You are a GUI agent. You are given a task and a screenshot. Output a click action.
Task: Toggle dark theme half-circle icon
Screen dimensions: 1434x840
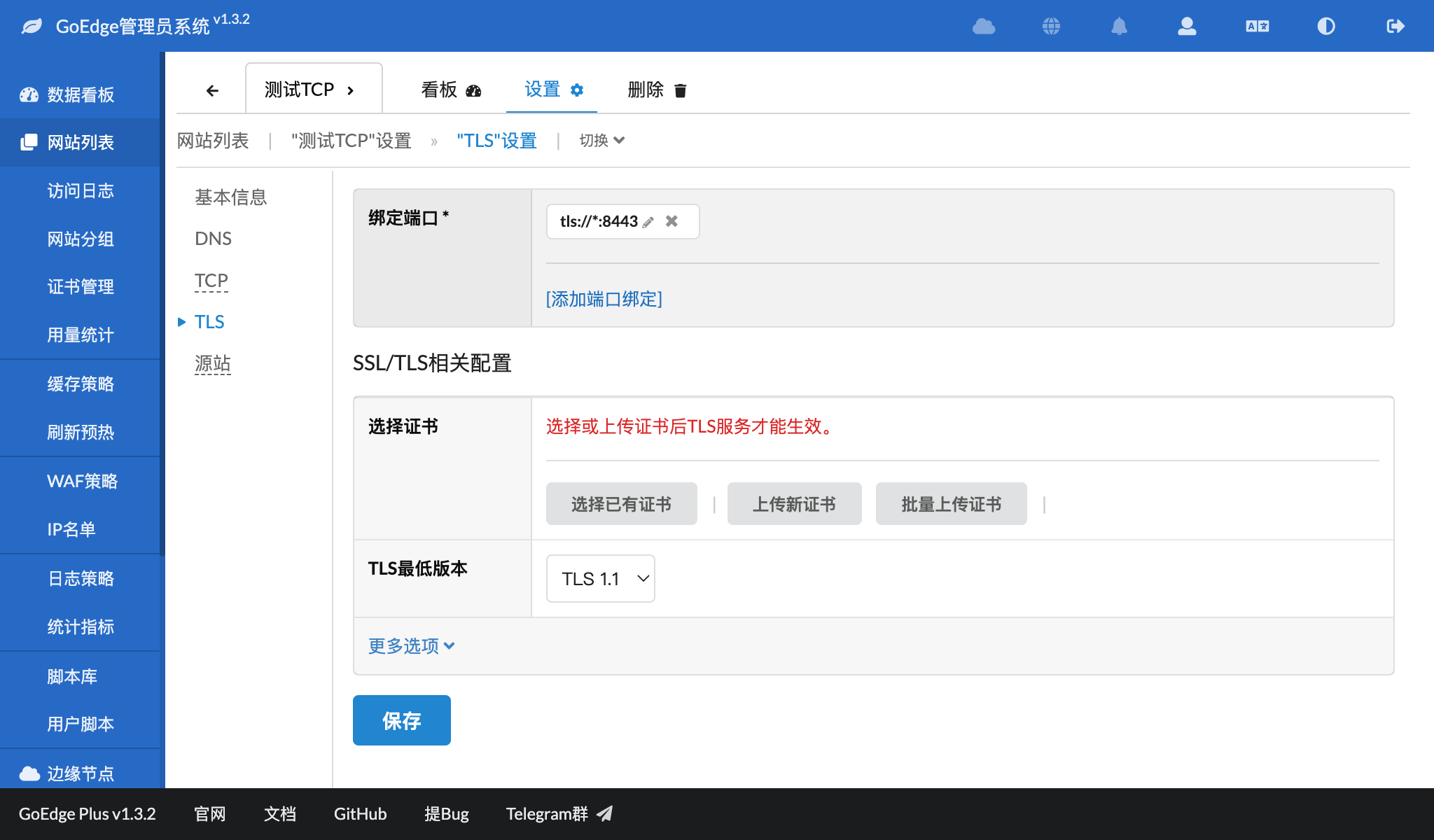1326,27
